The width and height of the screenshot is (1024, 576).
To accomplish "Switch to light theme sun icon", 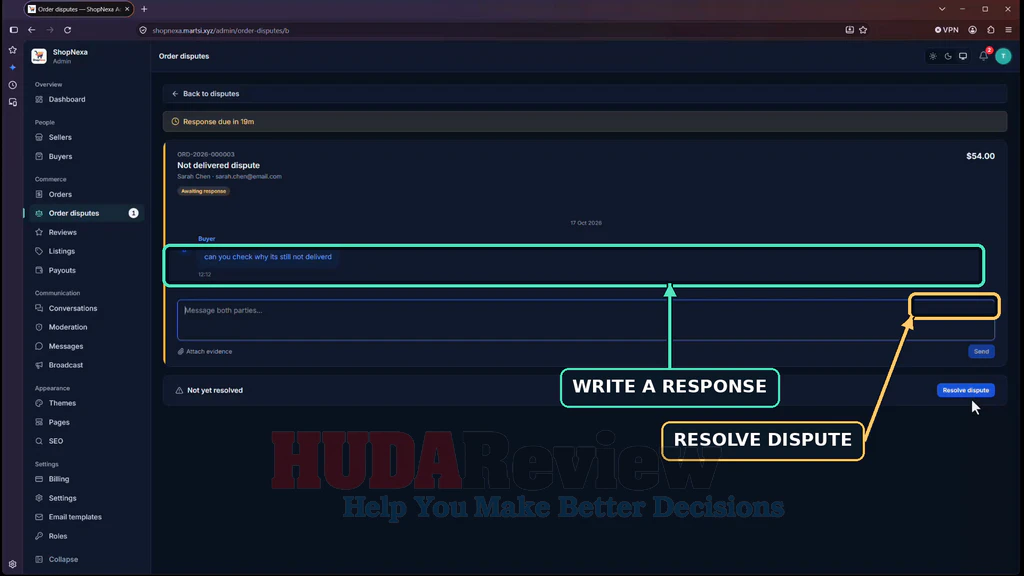I will (933, 56).
